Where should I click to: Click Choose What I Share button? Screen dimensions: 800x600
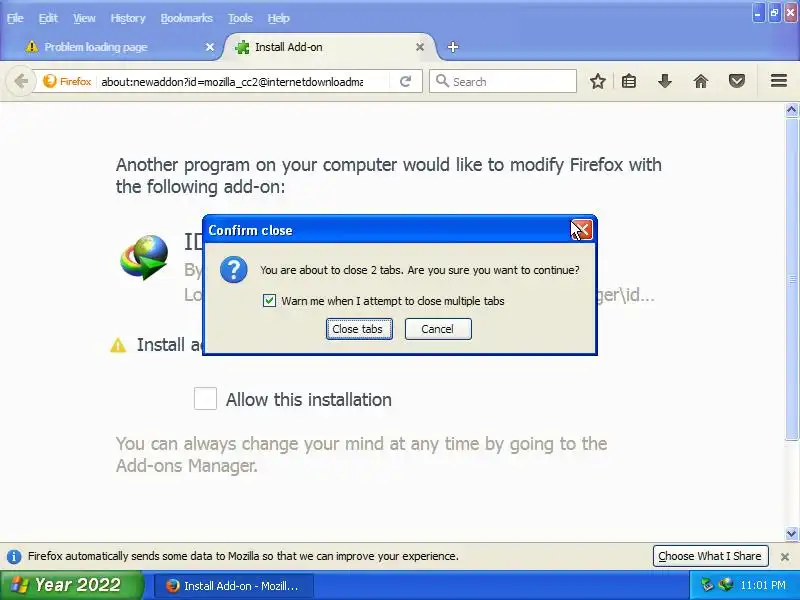pos(710,556)
